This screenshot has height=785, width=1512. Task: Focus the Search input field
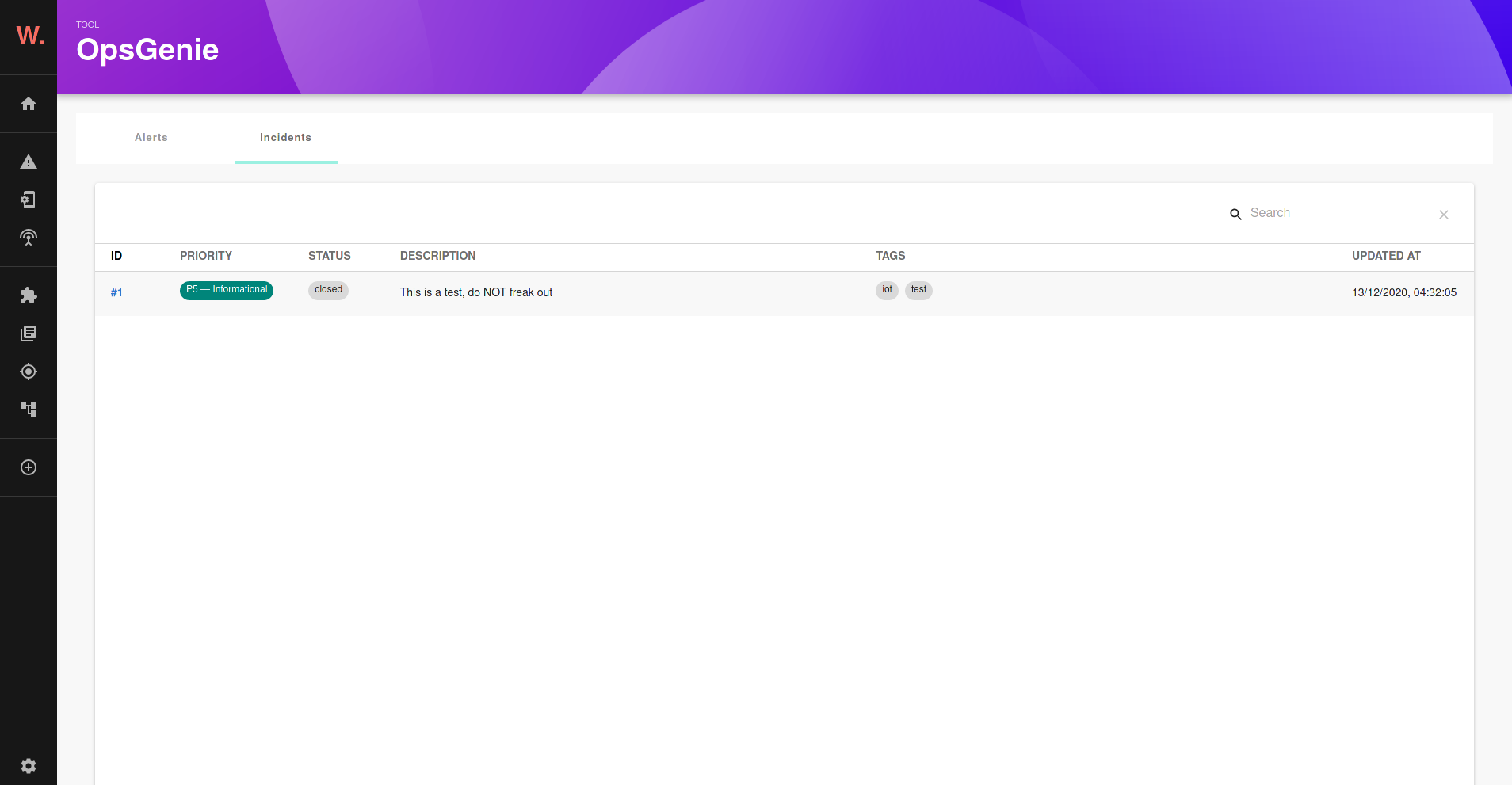click(1340, 213)
